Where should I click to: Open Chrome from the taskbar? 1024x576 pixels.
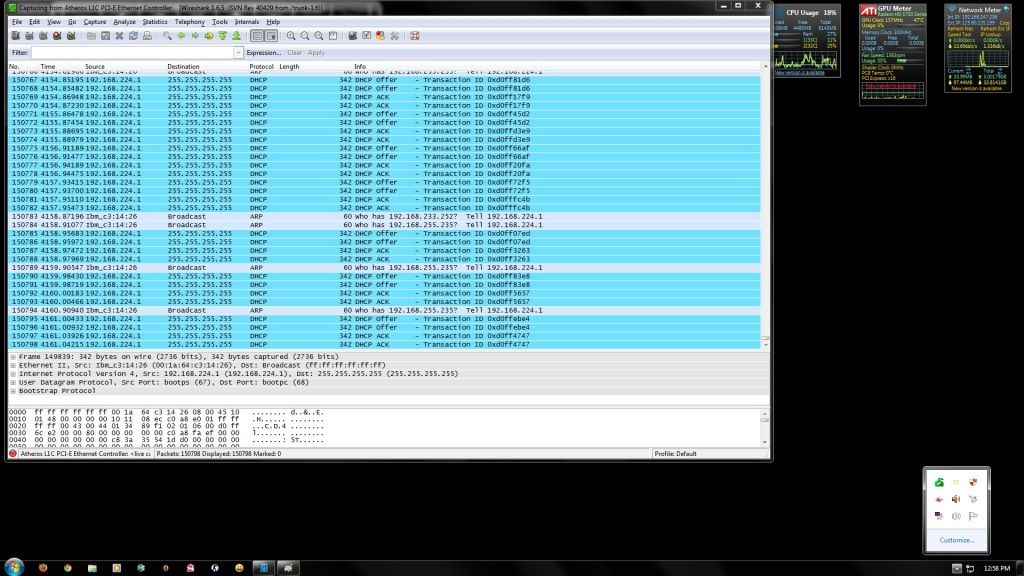point(67,568)
